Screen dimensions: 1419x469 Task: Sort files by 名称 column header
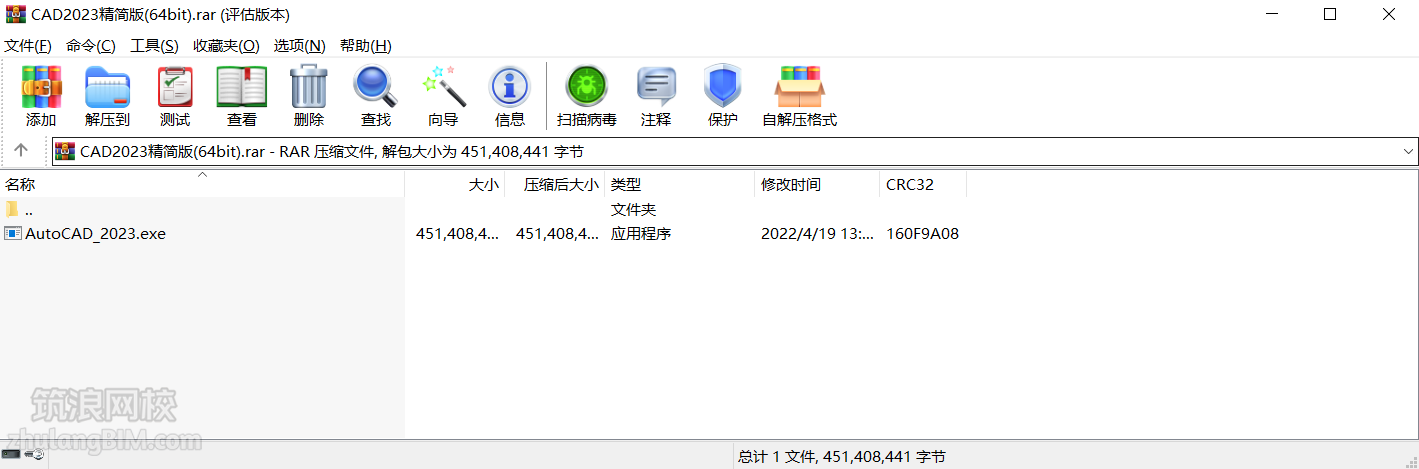point(202,184)
